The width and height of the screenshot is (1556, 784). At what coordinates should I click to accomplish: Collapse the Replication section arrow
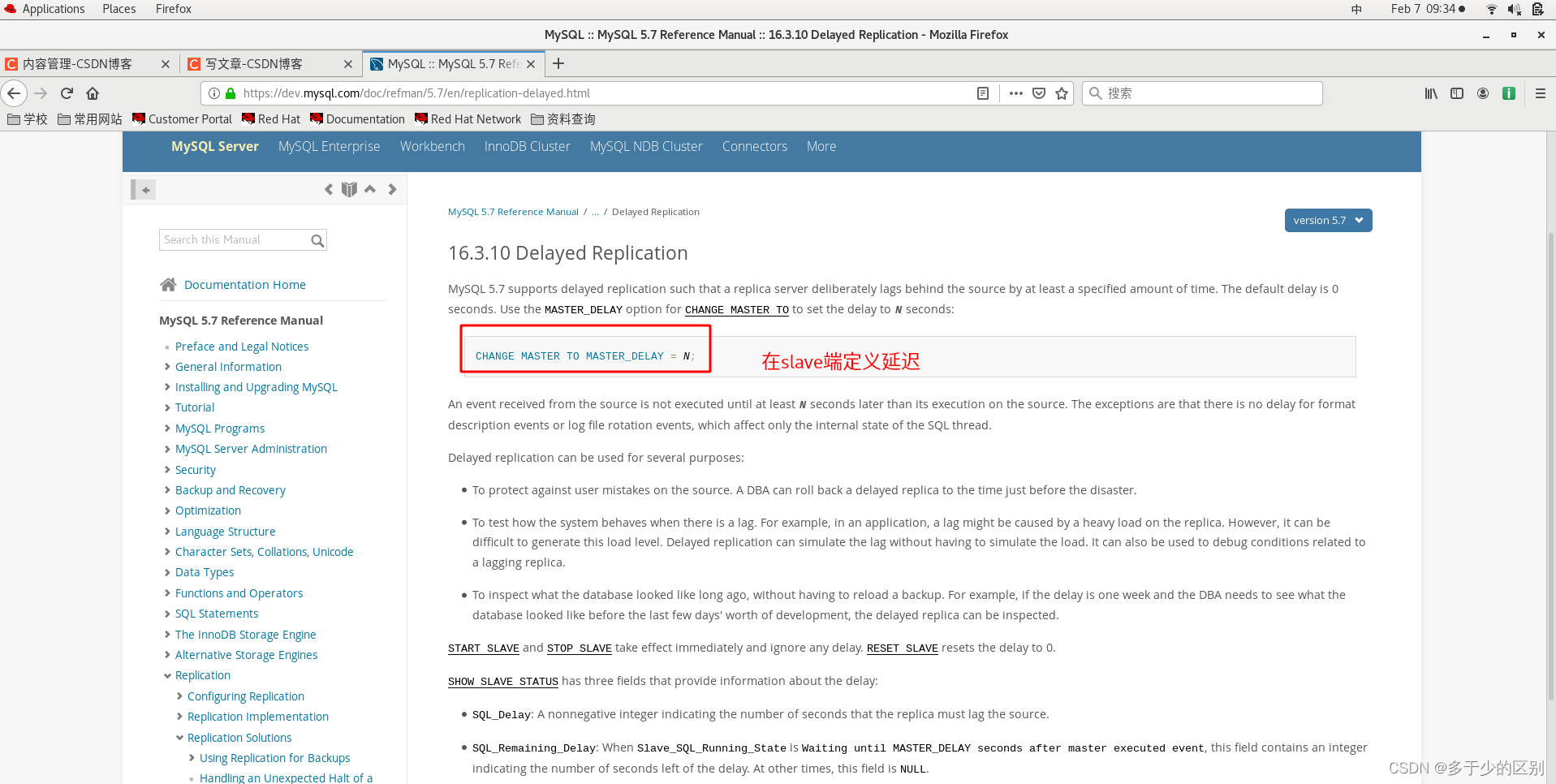click(167, 675)
